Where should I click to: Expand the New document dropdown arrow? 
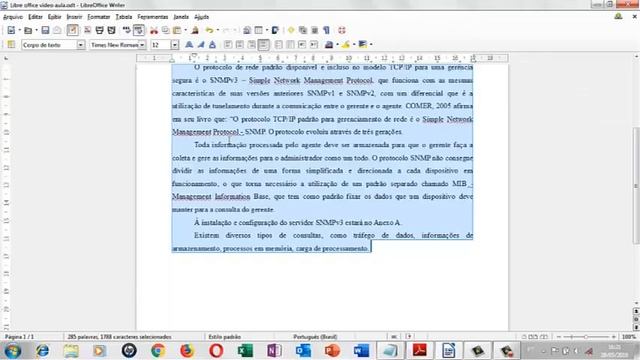[x=19, y=30]
